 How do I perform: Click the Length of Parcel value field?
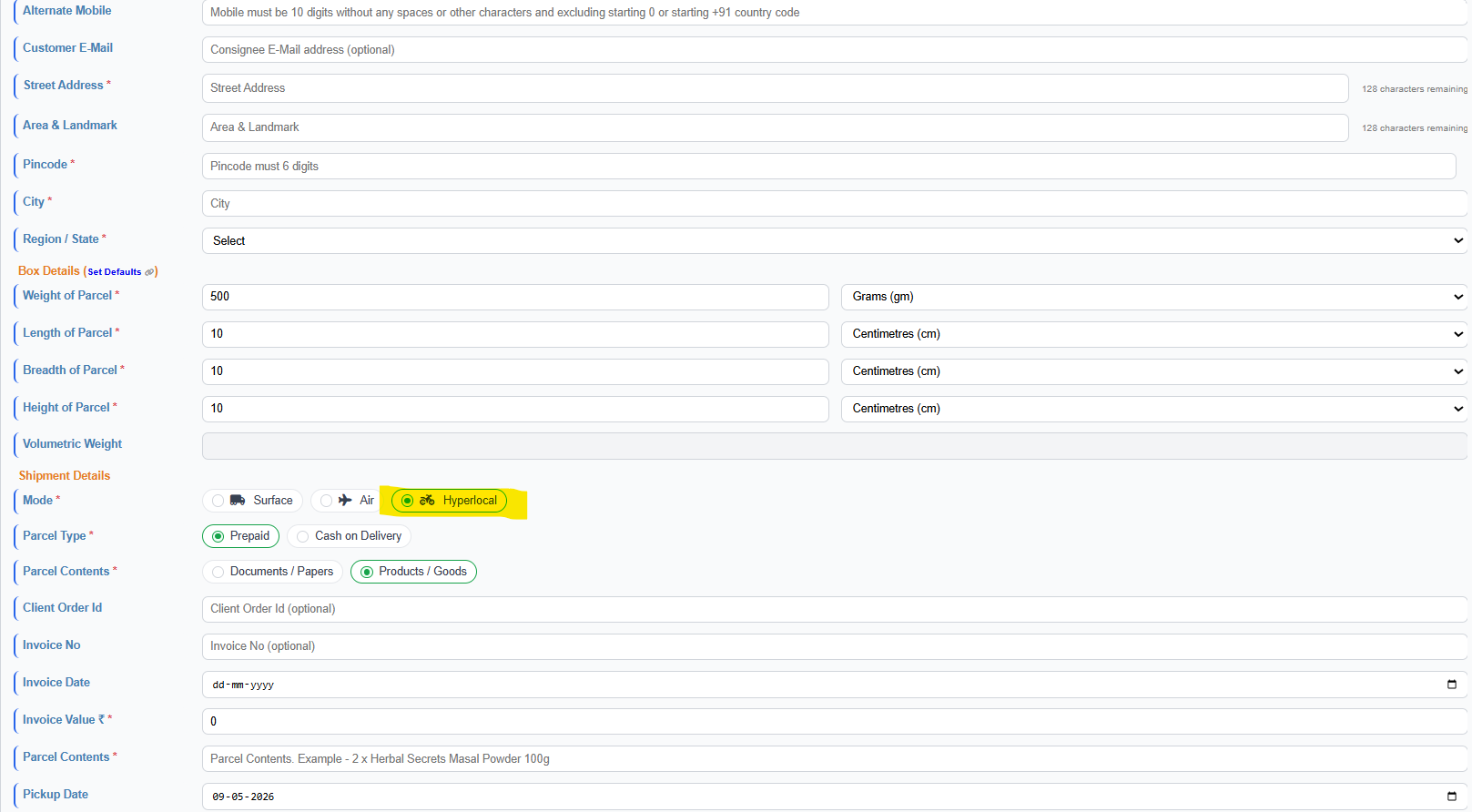coord(515,334)
